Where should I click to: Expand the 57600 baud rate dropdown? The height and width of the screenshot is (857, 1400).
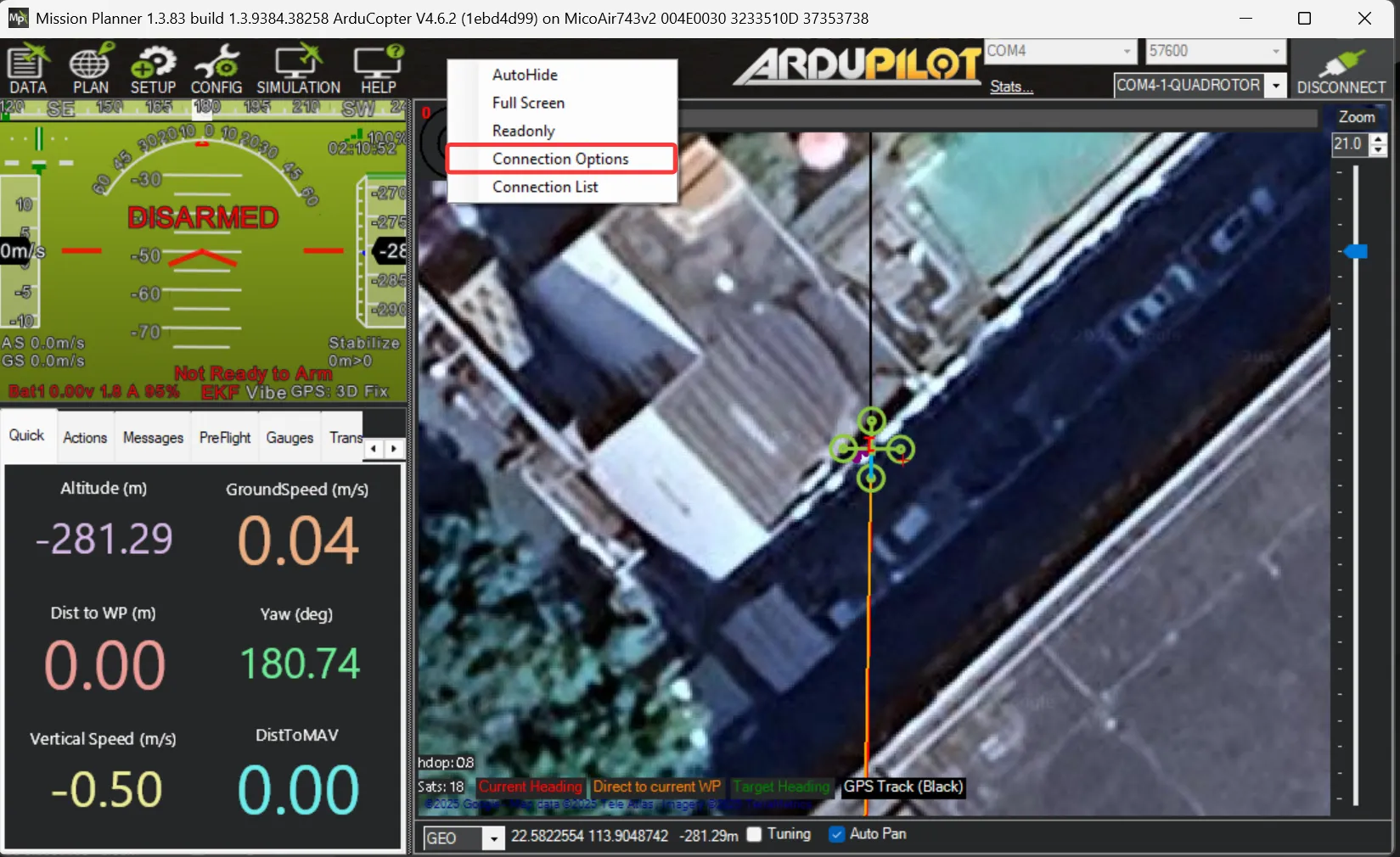tap(1275, 51)
